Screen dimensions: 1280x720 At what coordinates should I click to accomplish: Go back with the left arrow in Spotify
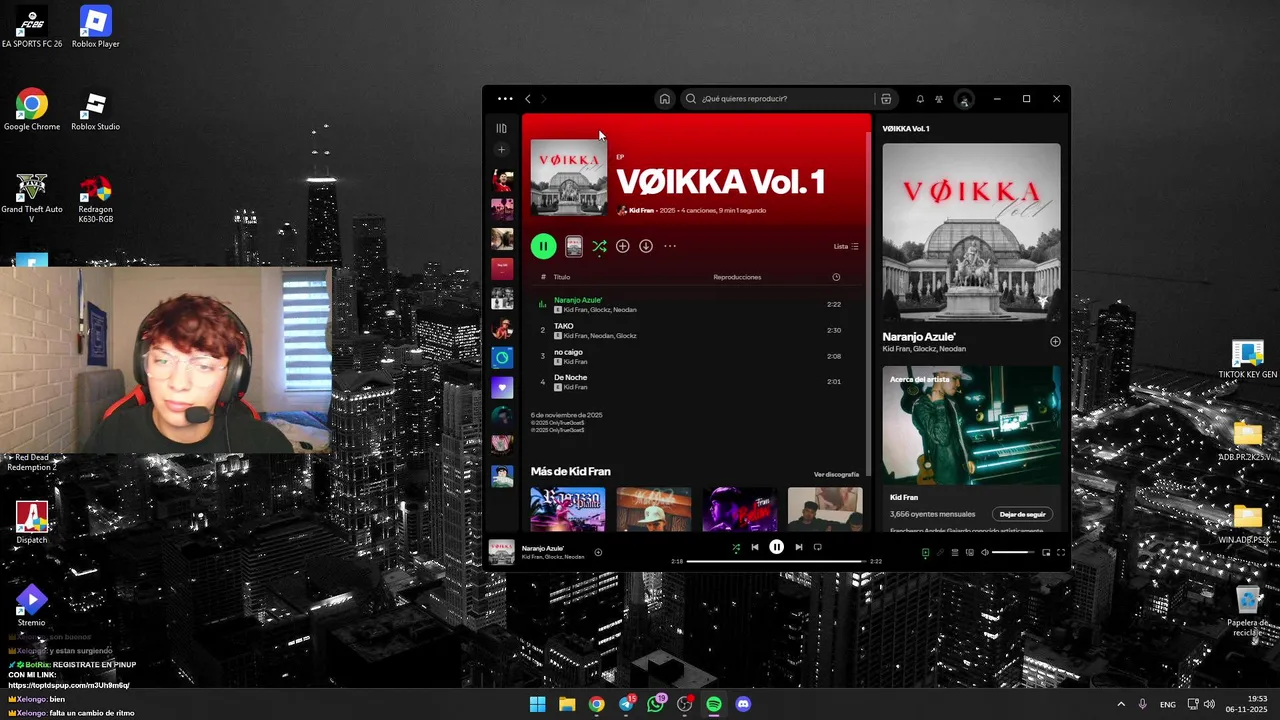tap(528, 99)
